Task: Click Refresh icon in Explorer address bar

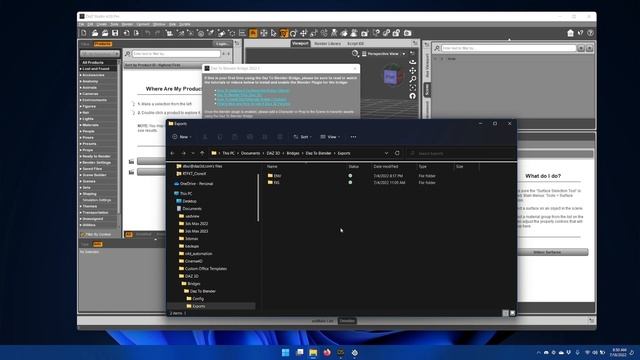Action: pos(397,153)
